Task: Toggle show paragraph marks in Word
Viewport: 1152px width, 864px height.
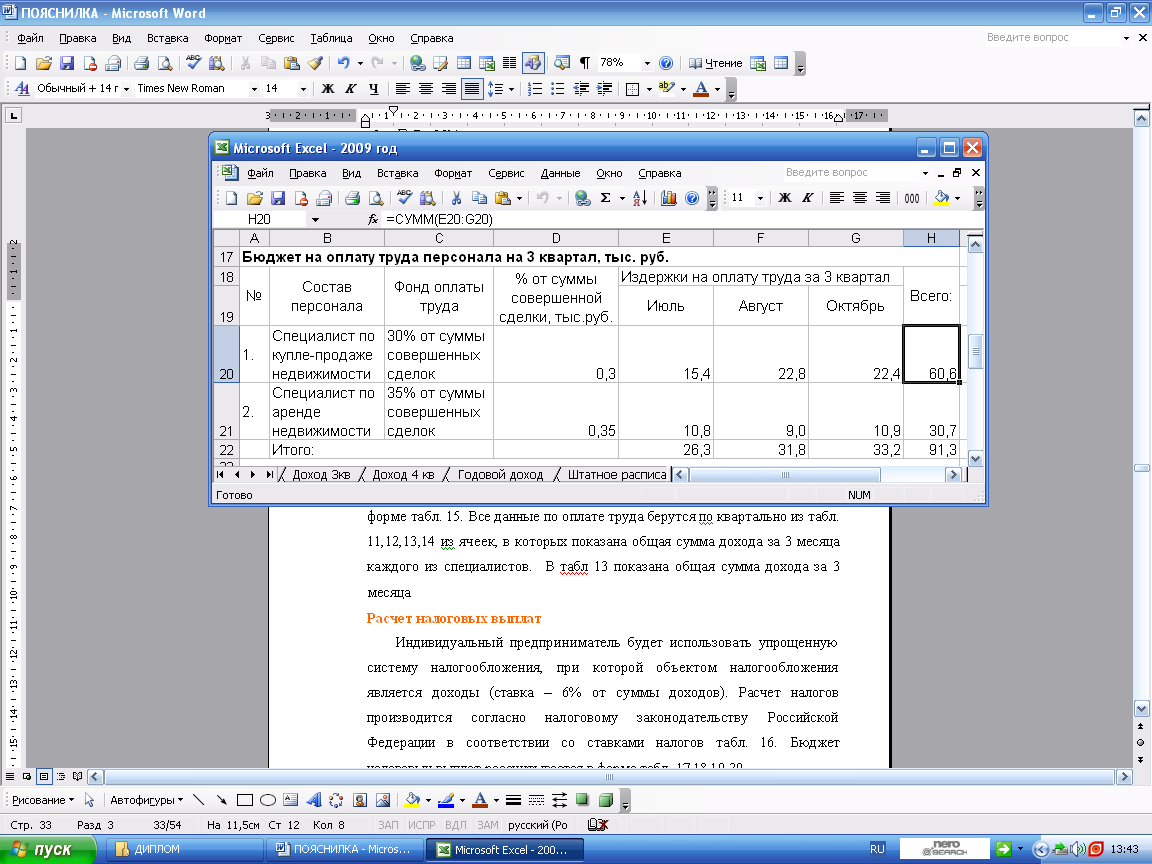Action: coord(584,63)
